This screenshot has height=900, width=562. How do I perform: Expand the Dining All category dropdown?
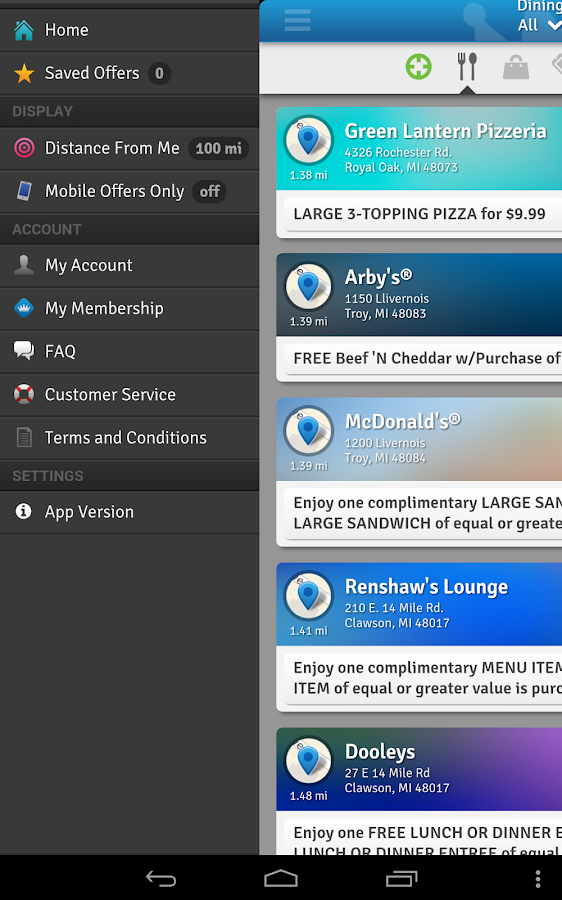pos(538,17)
